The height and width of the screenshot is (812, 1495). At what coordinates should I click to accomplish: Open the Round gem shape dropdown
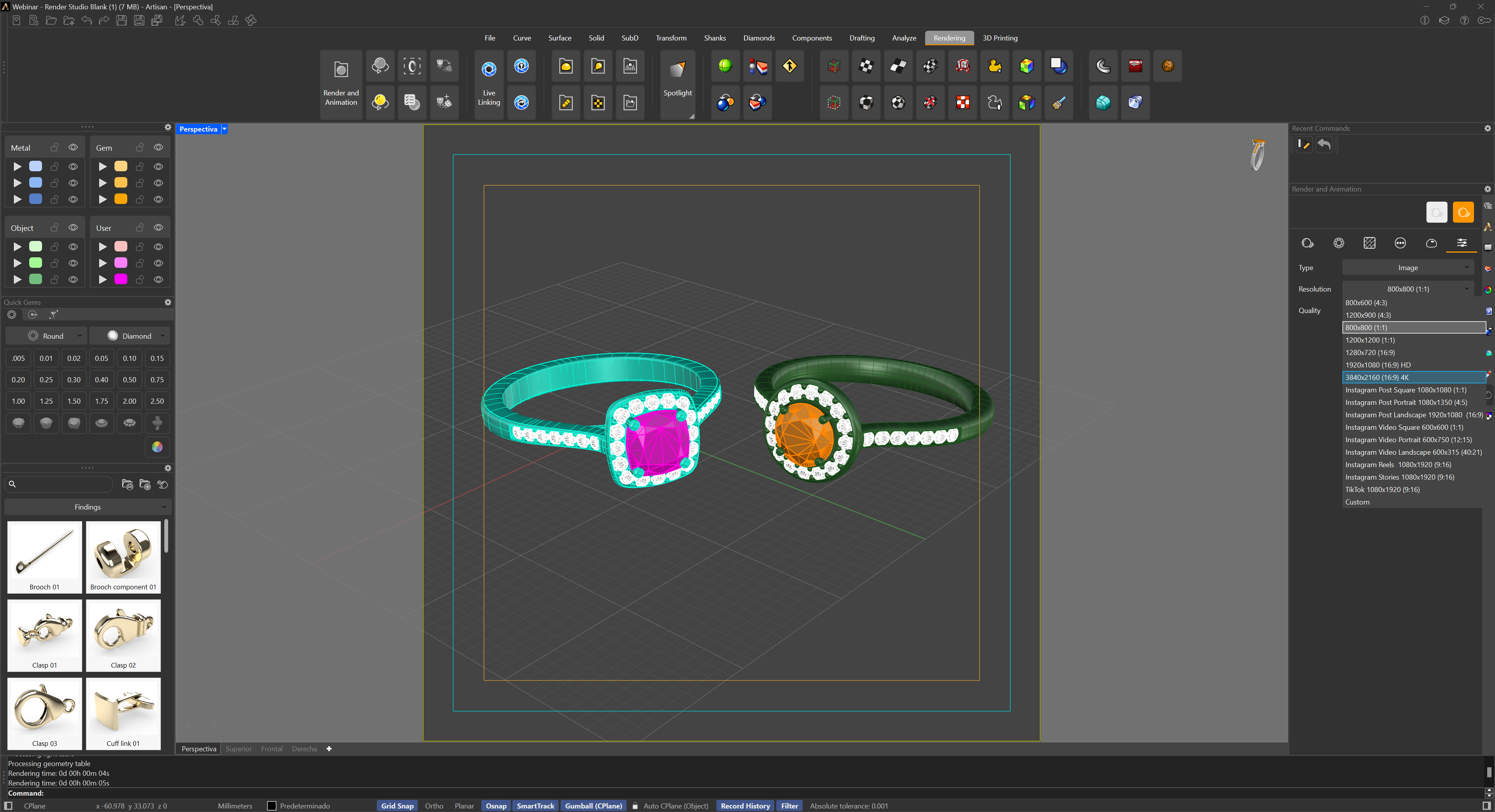[46, 336]
